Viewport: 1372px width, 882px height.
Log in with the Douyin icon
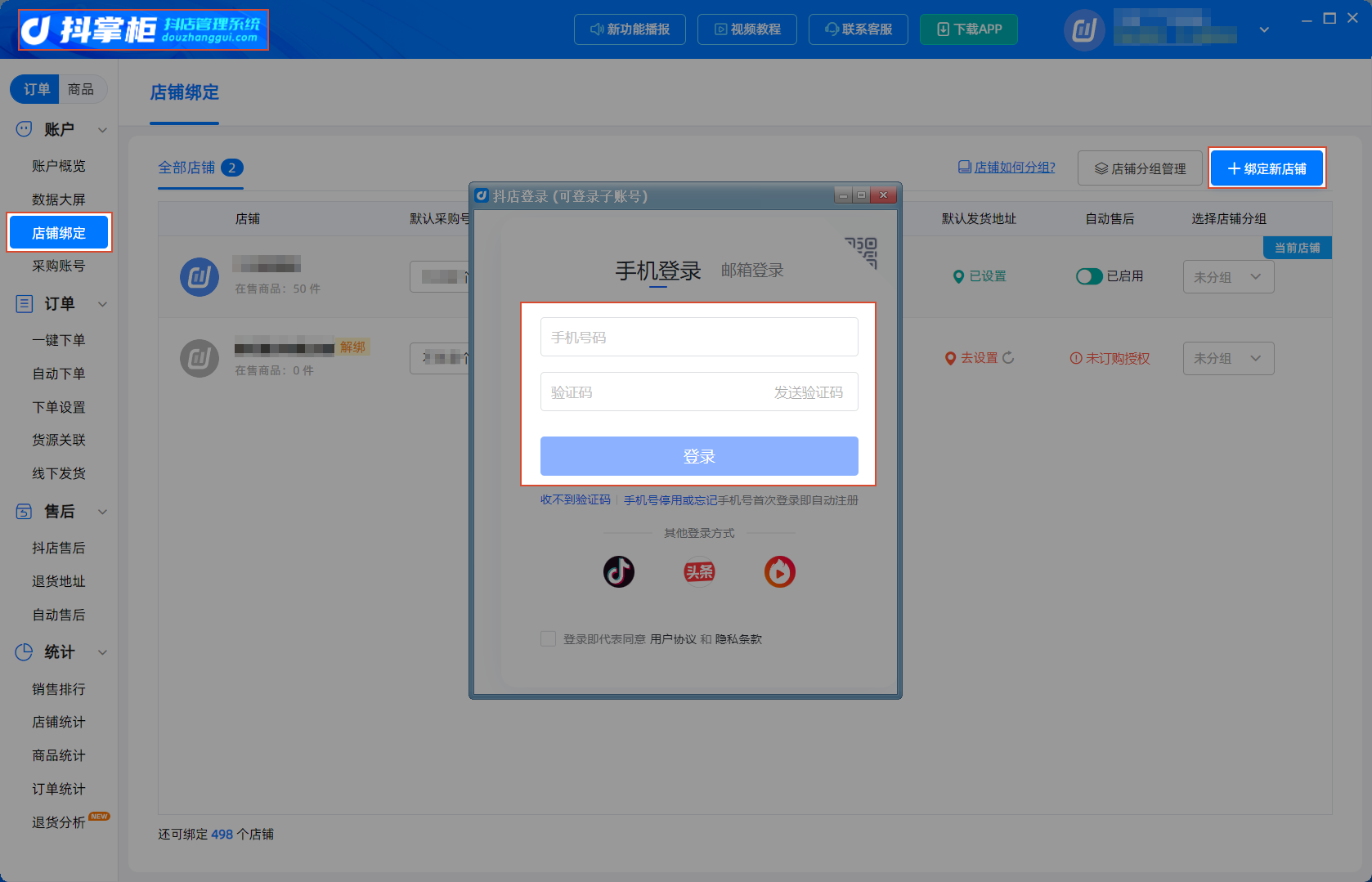tap(619, 571)
